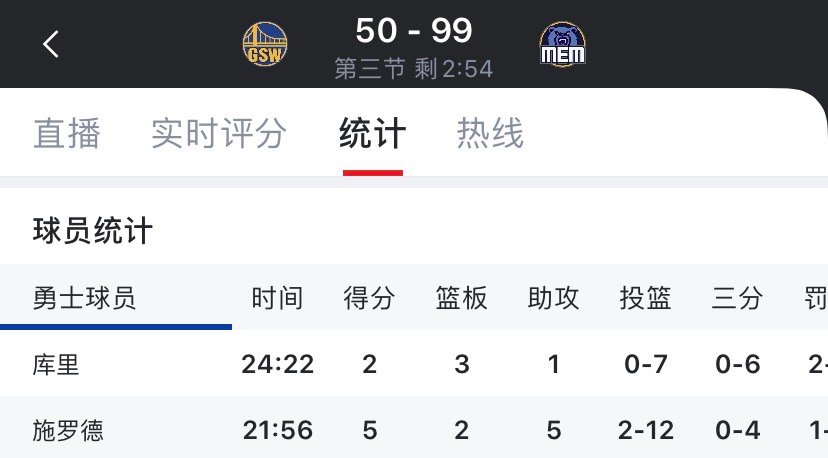Open player 库里 stats row
The width and height of the screenshot is (828, 458).
pos(414,364)
